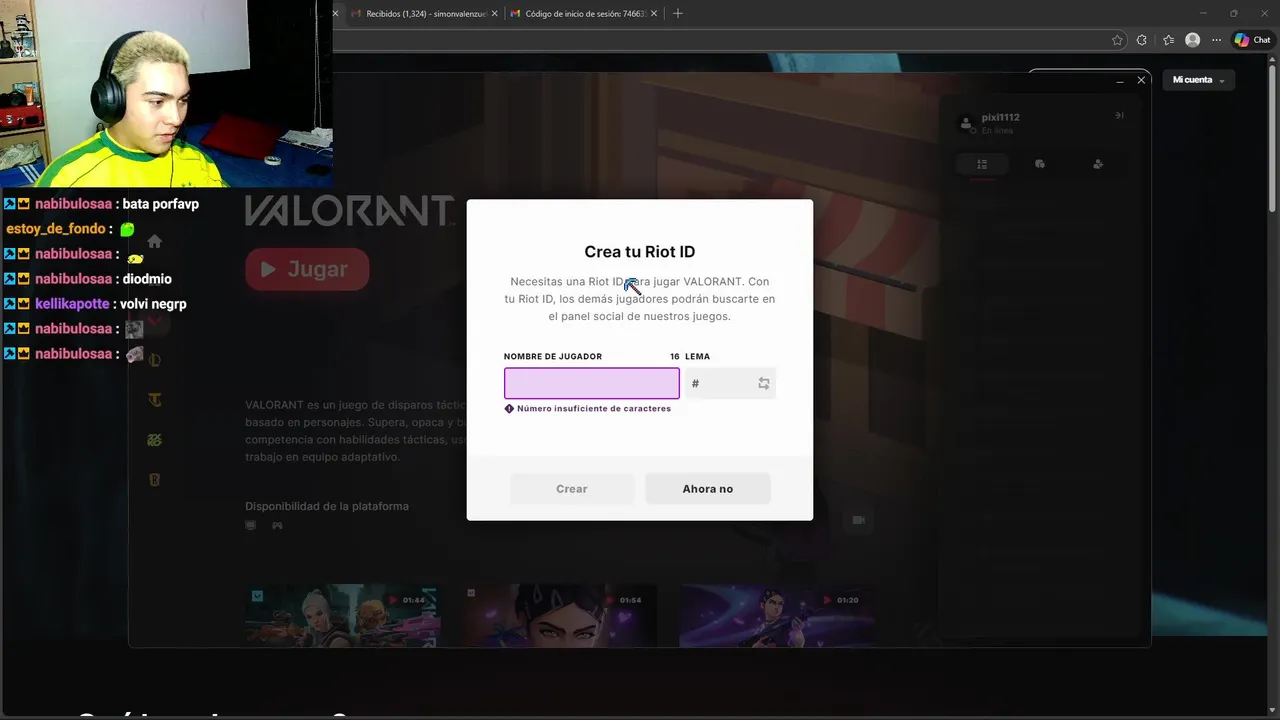Close the Riot Client window

coord(1141,80)
